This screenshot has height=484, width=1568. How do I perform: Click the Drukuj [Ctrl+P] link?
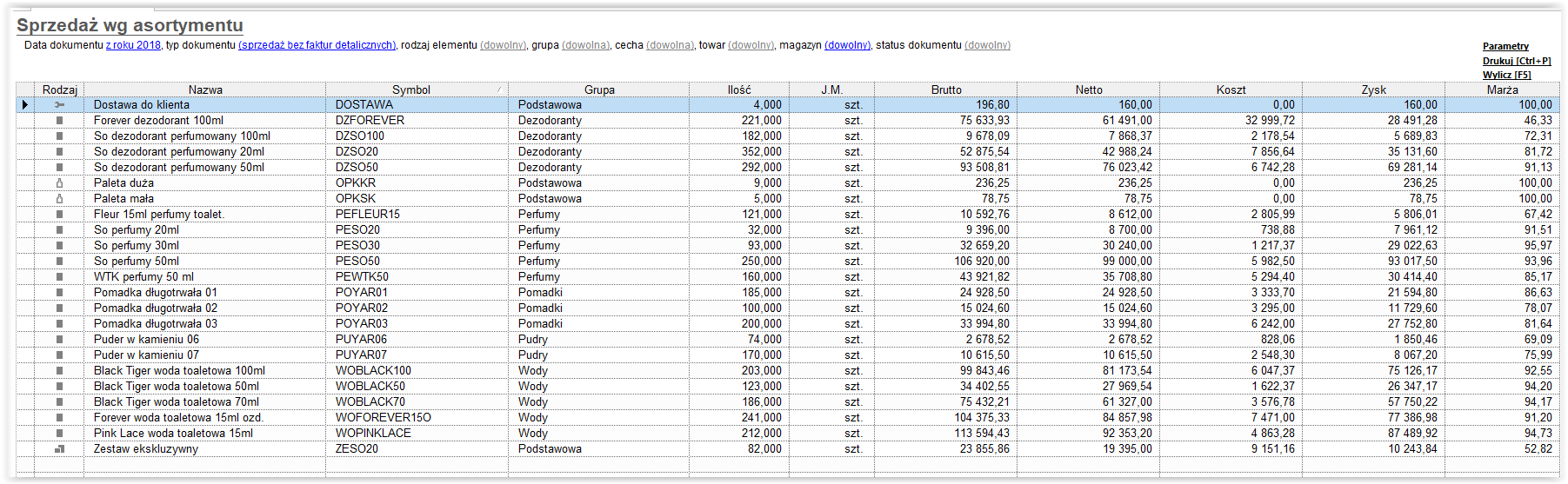point(1517,61)
